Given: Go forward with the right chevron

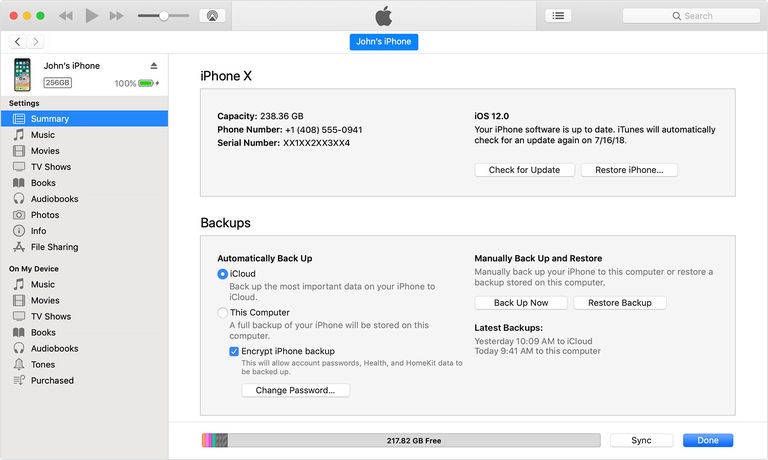Looking at the screenshot, I should point(37,42).
